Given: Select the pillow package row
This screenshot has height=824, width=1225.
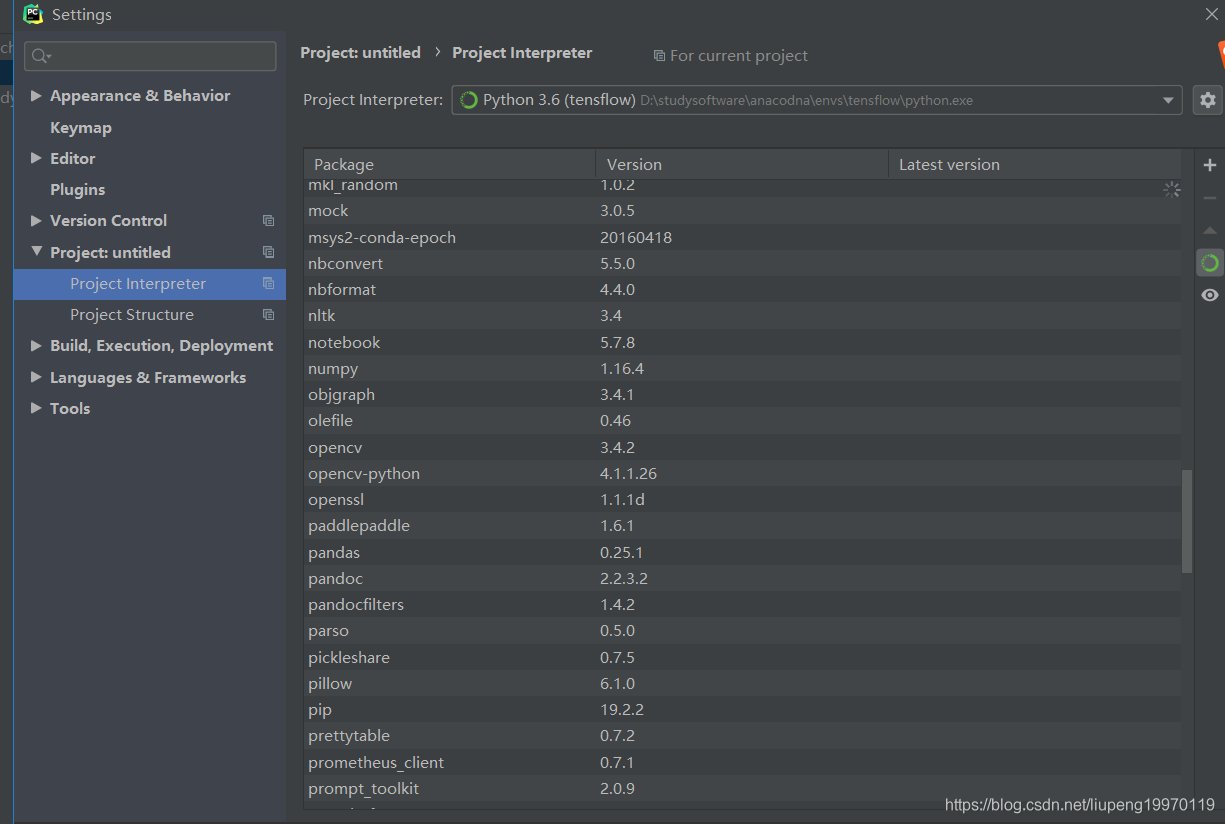Looking at the screenshot, I should click(x=743, y=684).
